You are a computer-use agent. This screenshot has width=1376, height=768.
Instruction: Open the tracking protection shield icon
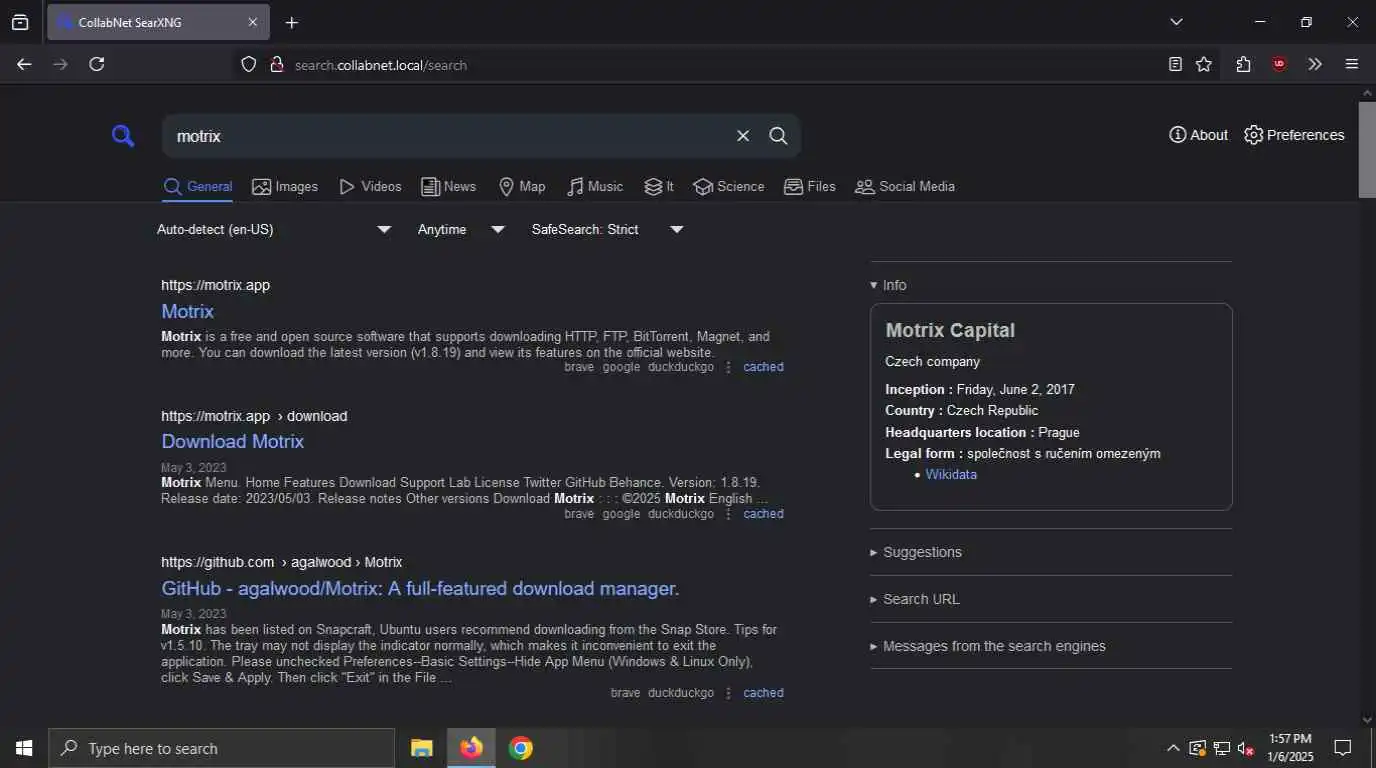point(249,65)
